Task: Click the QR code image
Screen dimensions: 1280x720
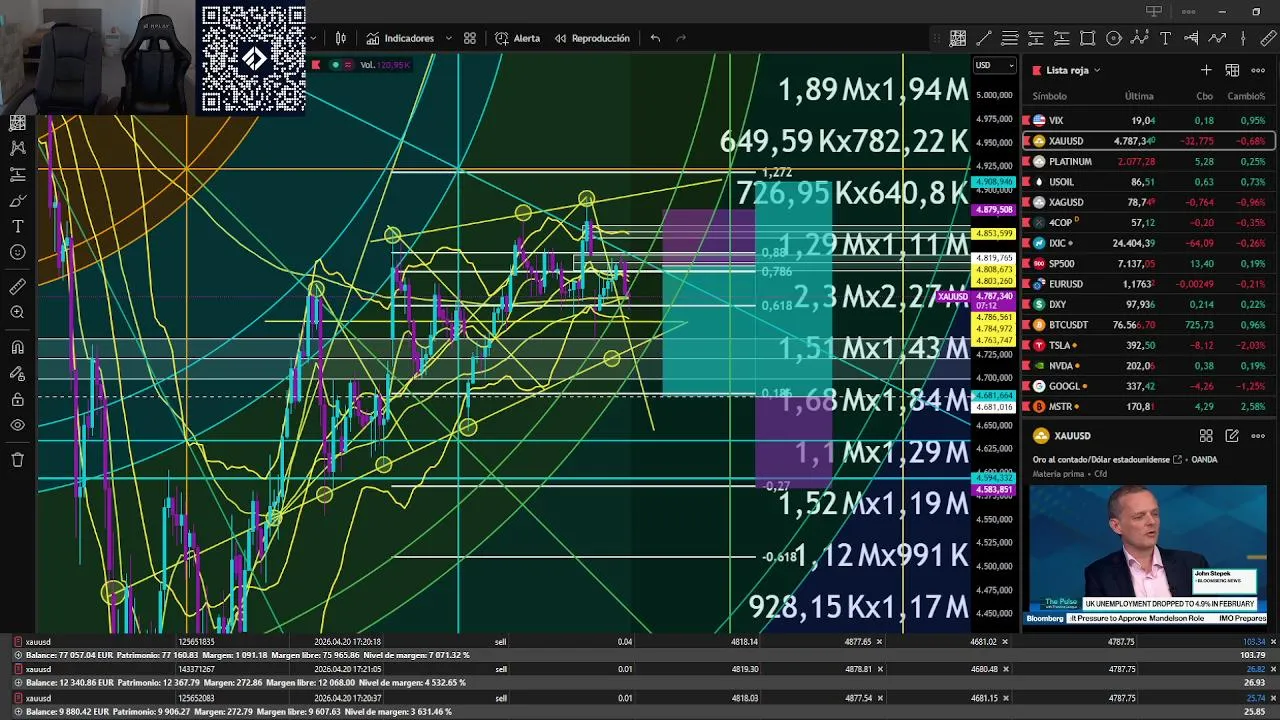Action: point(254,58)
